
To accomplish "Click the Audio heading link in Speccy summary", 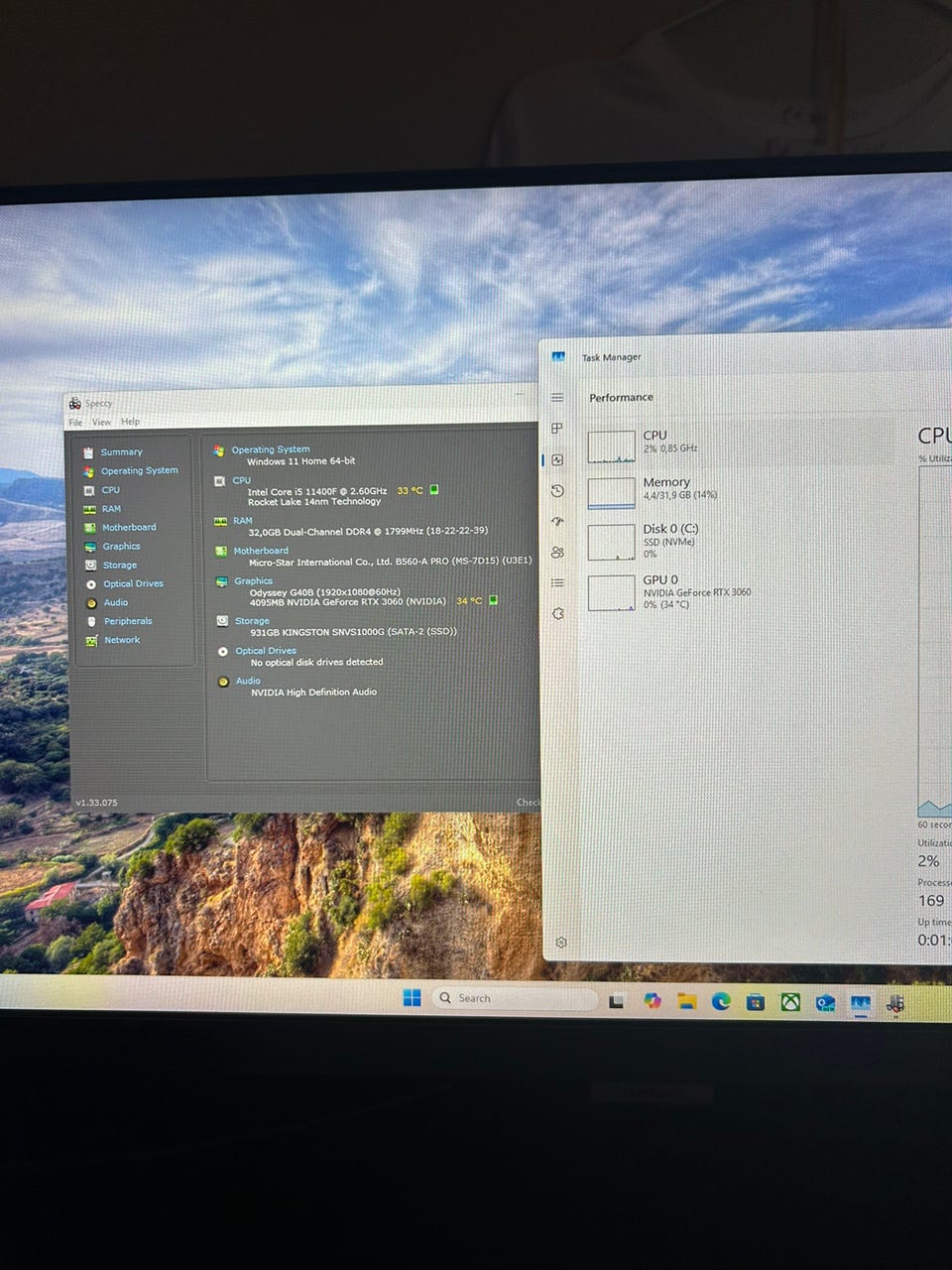I will click(248, 682).
